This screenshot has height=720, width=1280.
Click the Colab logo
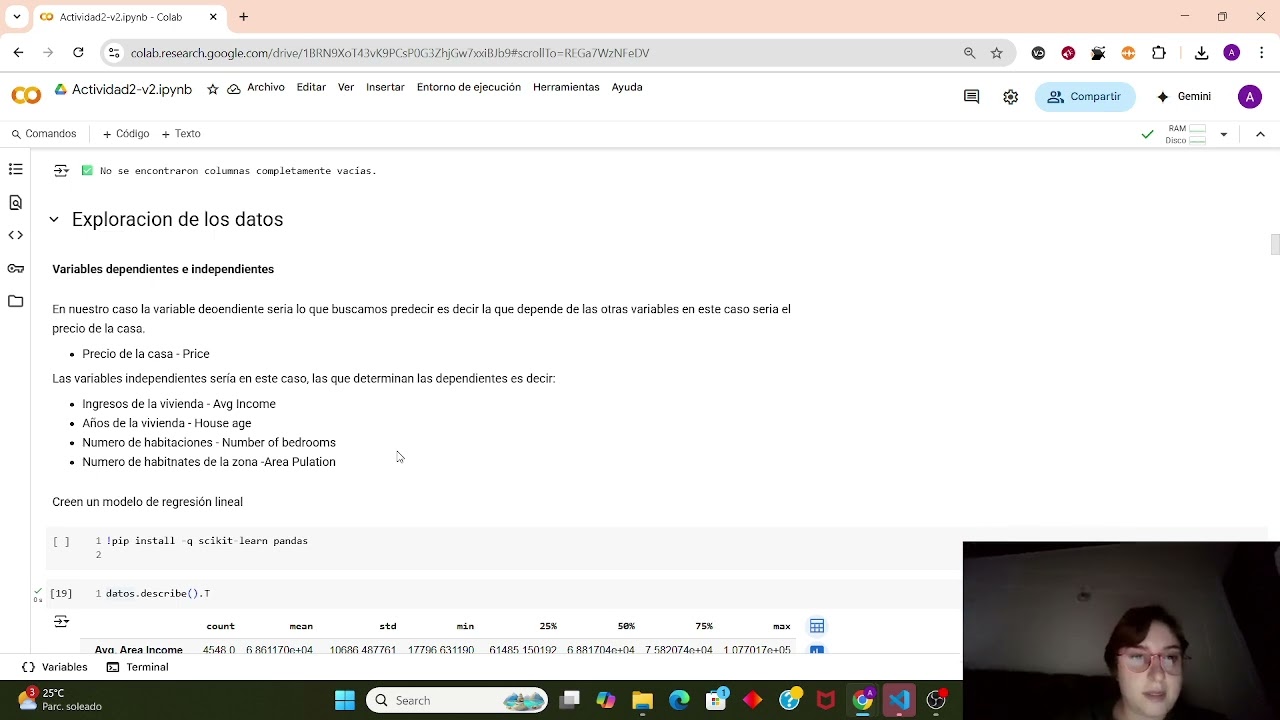26,96
